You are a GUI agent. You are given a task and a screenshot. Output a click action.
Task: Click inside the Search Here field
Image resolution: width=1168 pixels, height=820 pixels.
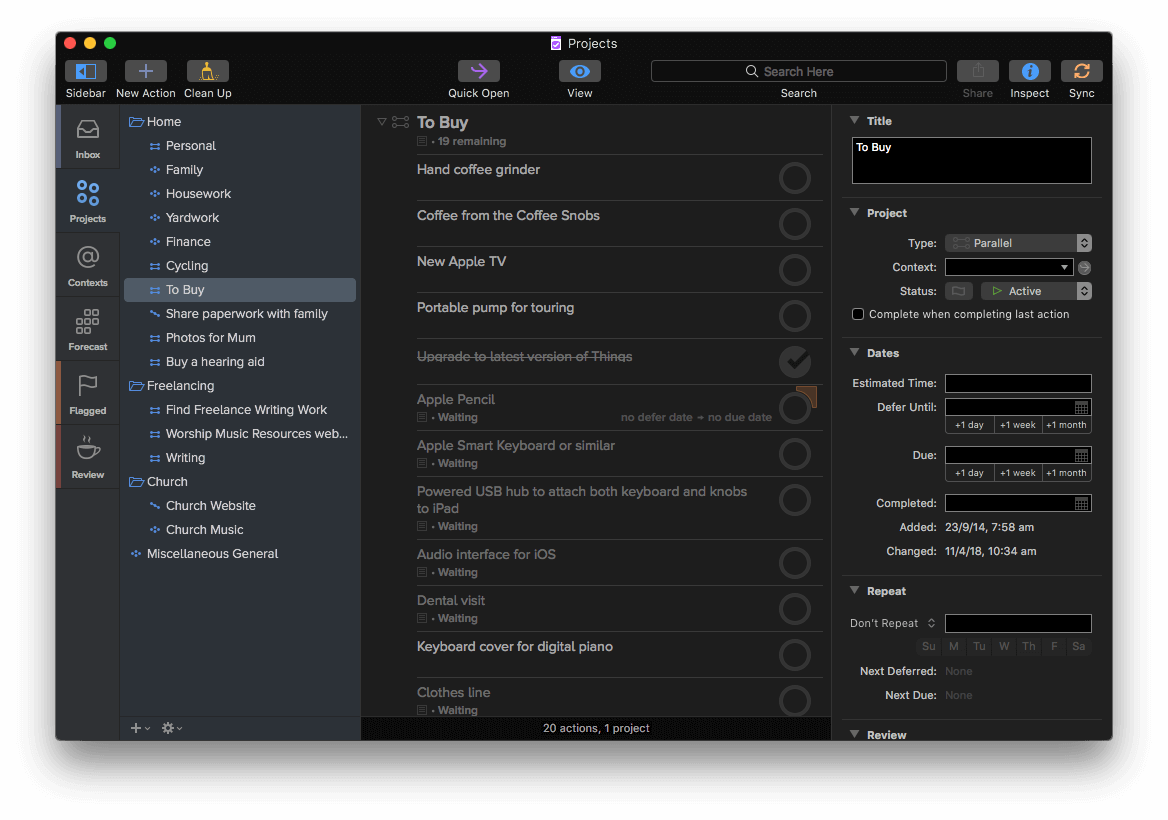(x=798, y=71)
